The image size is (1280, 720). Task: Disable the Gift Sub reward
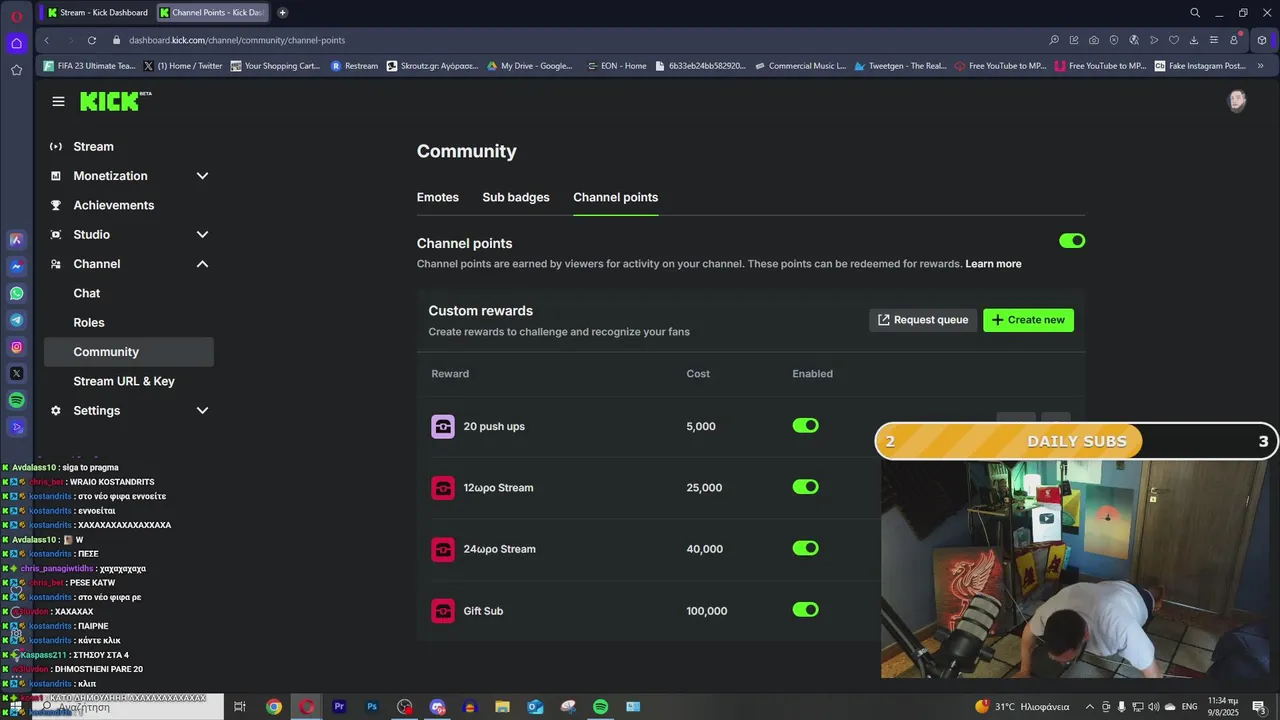pos(806,610)
